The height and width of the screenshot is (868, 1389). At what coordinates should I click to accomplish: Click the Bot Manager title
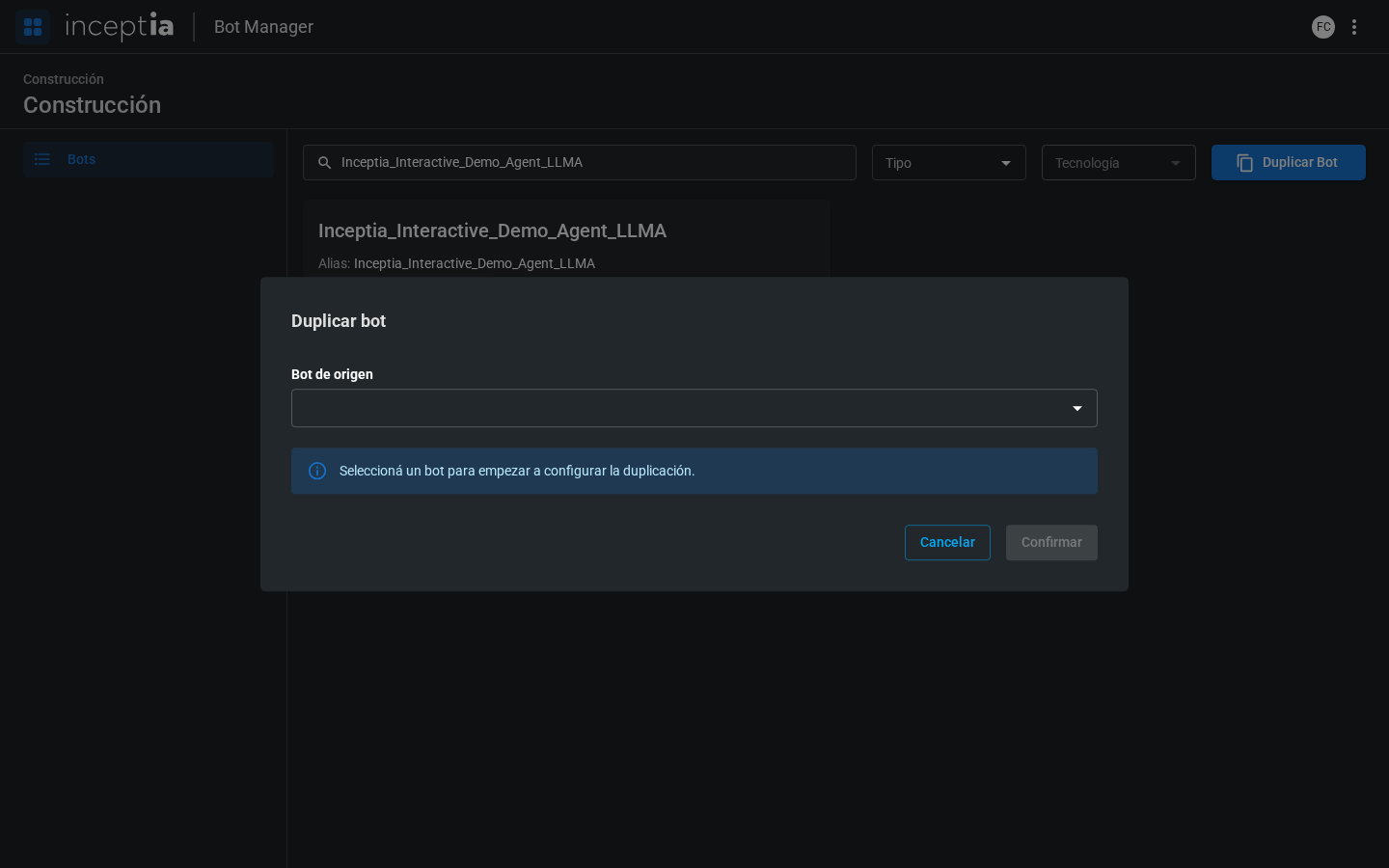tap(263, 27)
